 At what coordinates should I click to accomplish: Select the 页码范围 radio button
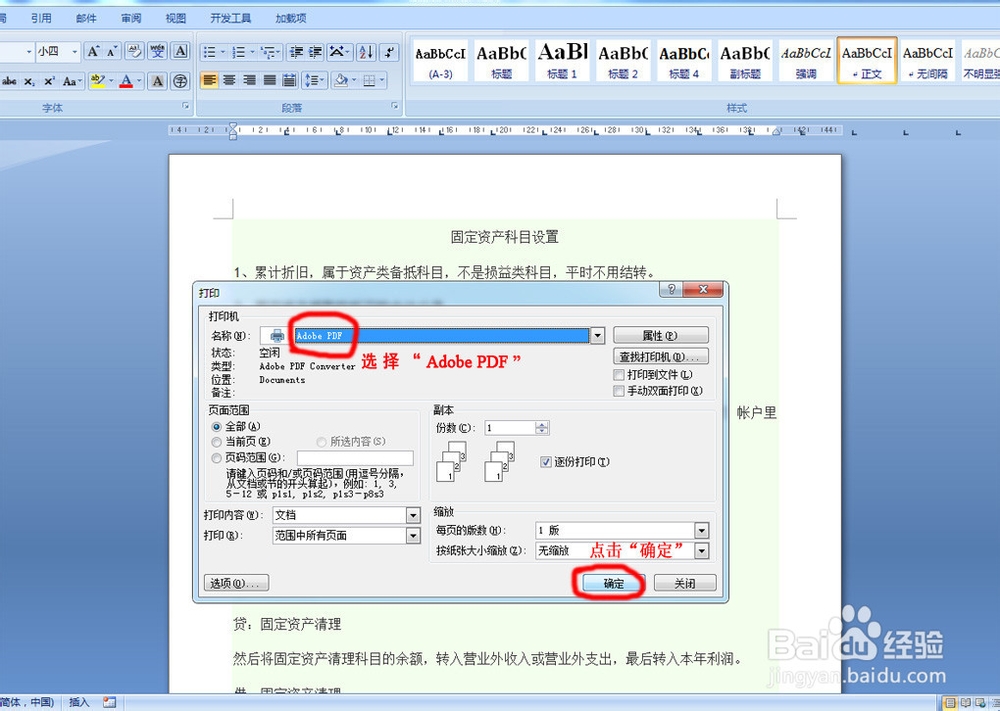217,458
